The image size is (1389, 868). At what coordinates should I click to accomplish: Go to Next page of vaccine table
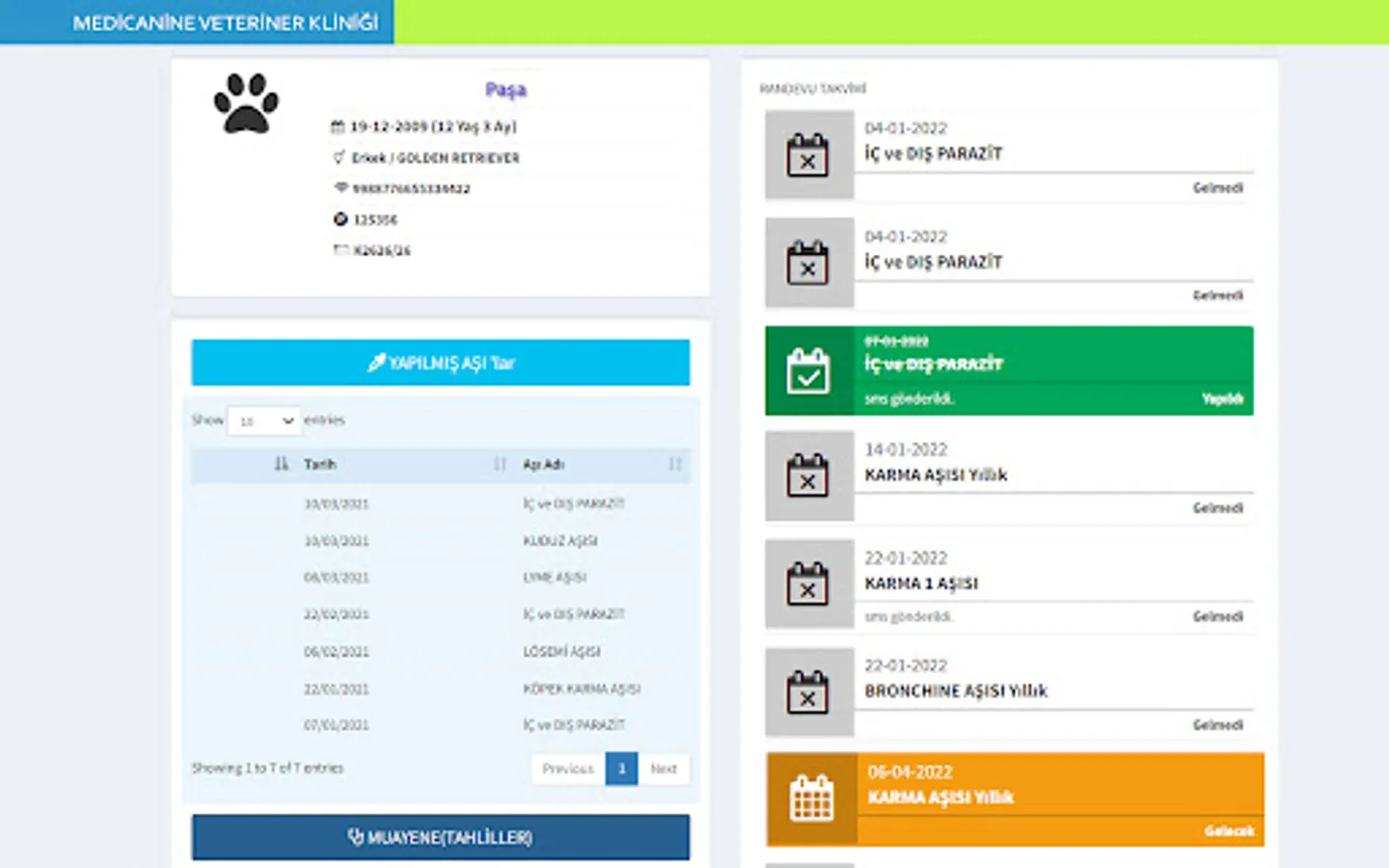pos(664,769)
